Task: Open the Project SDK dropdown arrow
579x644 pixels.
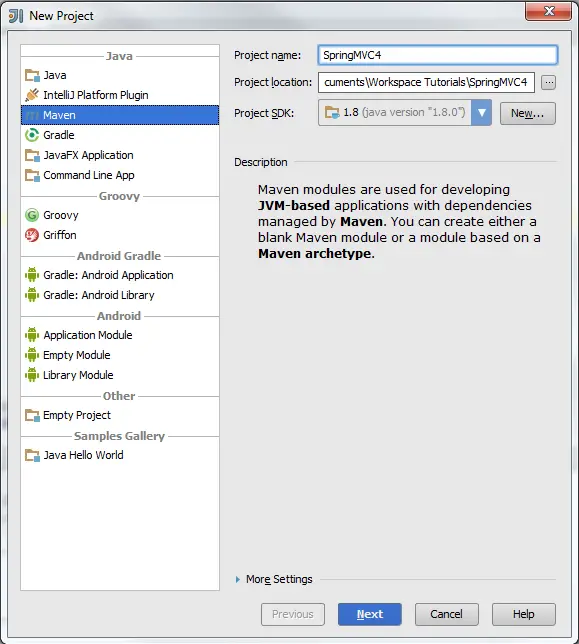Action: coord(482,113)
